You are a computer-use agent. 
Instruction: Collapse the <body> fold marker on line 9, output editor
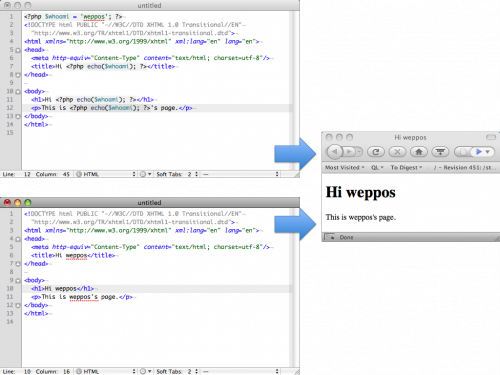point(18,281)
